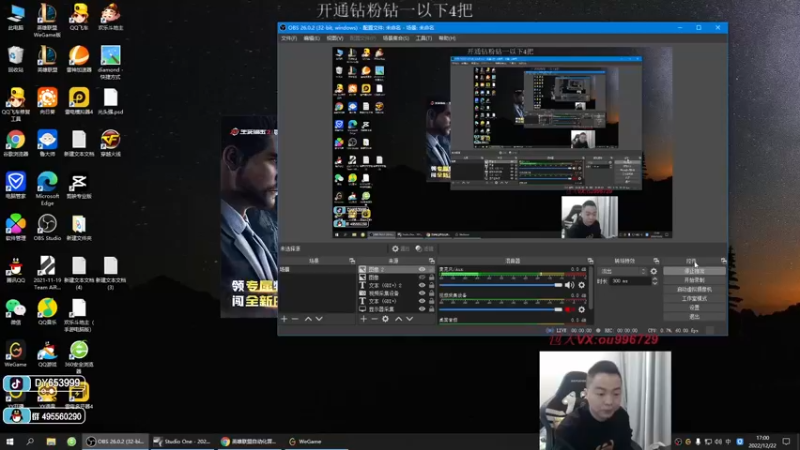Set the video capture device volume slider
The image size is (800, 450).
click(x=501, y=310)
